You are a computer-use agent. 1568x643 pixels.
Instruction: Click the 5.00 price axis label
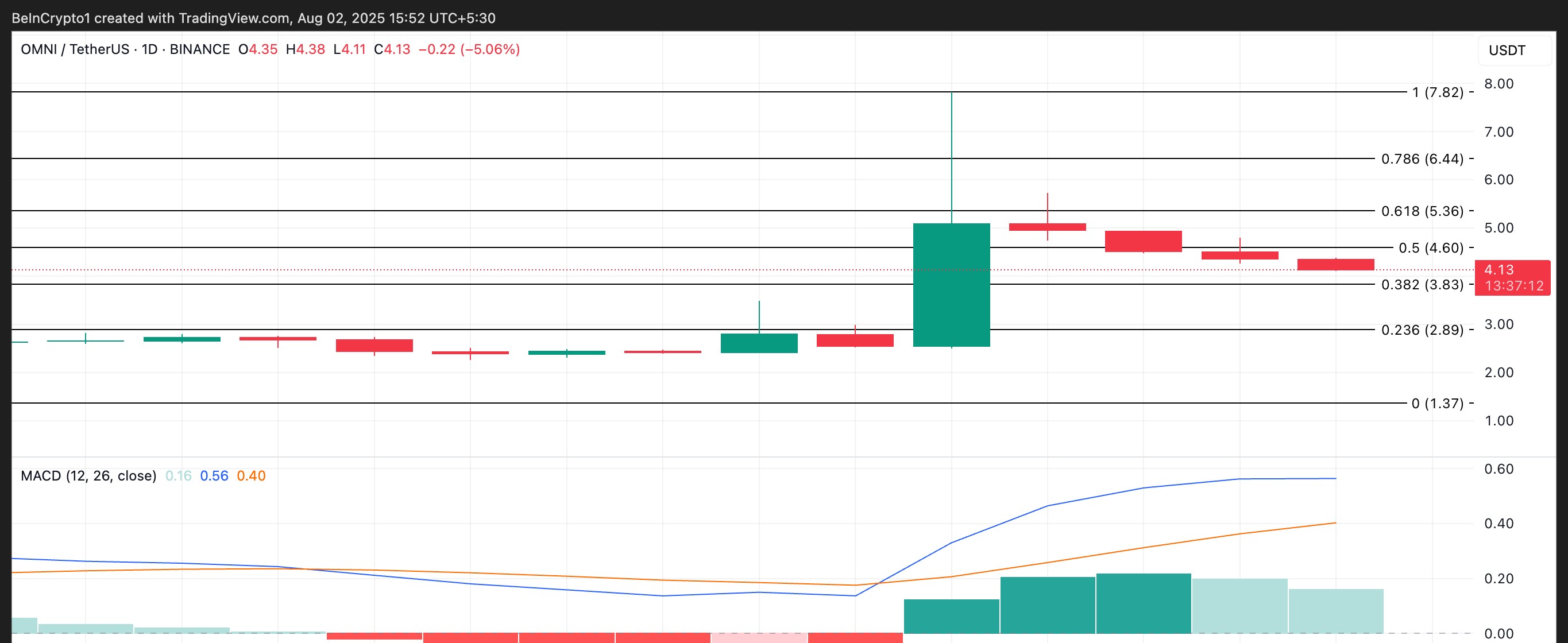coord(1499,228)
